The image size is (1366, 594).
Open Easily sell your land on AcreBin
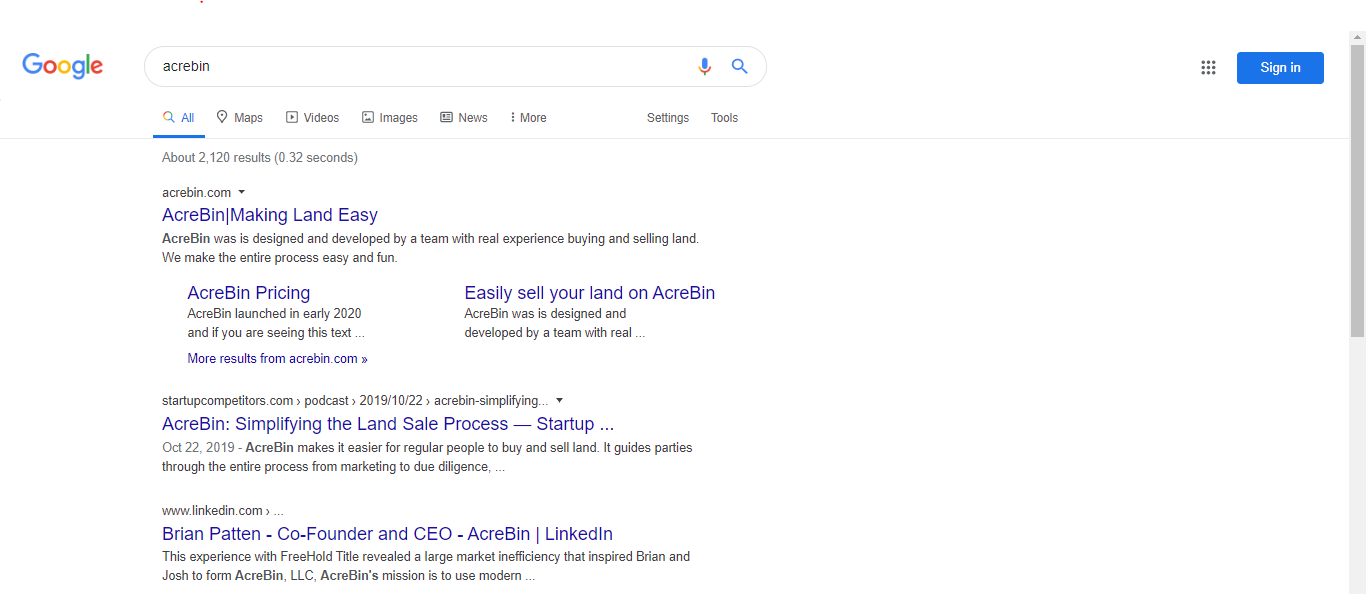pyautogui.click(x=590, y=293)
